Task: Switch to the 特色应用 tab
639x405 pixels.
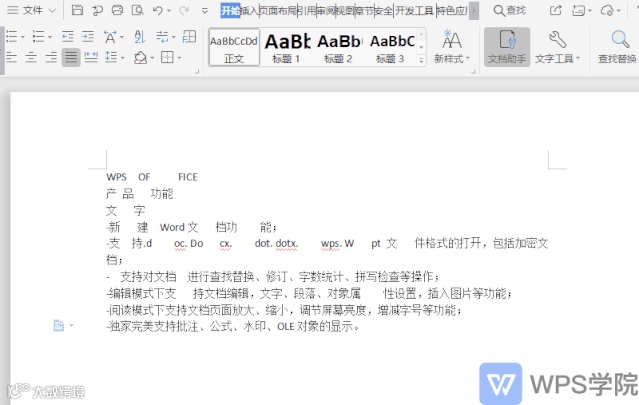Action: click(x=452, y=10)
